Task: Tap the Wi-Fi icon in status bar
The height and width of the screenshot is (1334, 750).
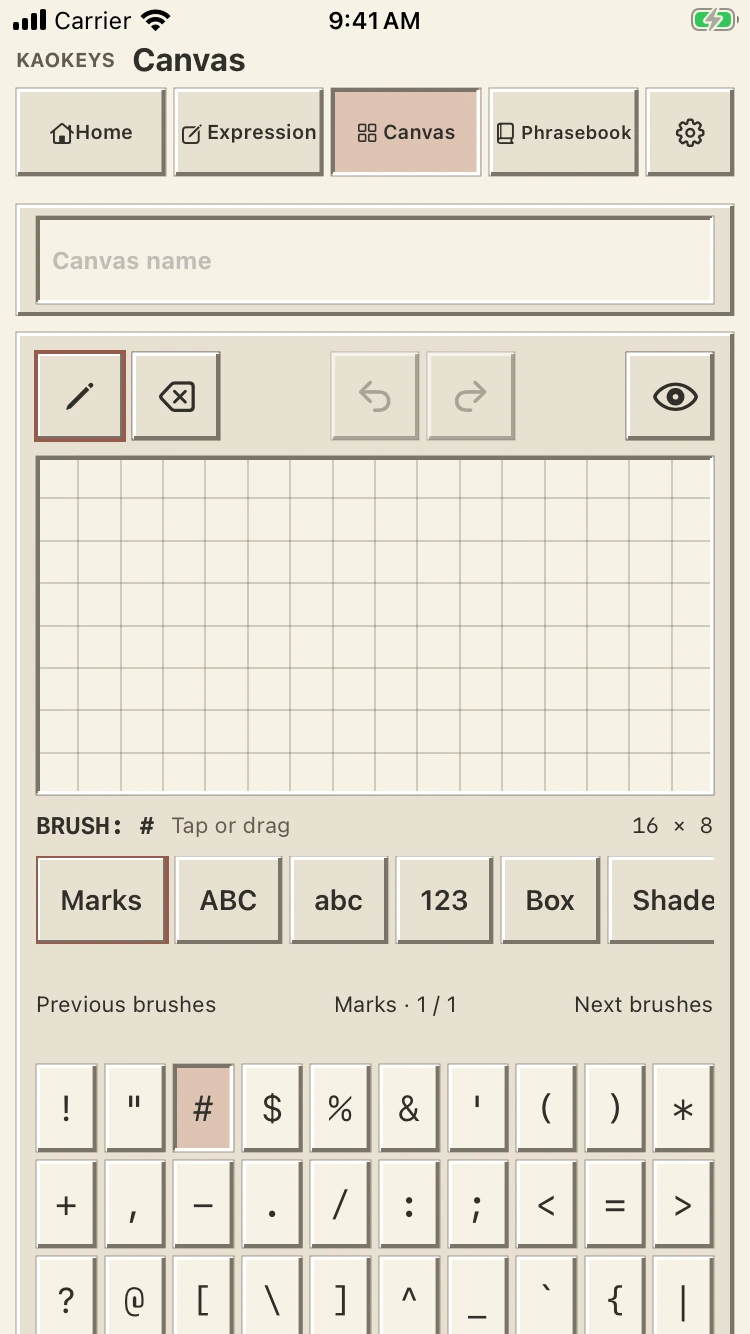Action: tap(155, 20)
